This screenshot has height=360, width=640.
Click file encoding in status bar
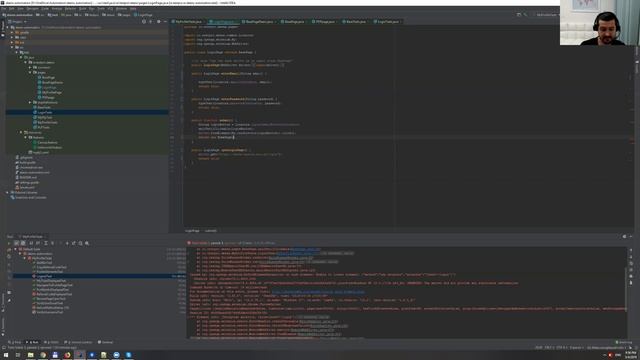562,348
